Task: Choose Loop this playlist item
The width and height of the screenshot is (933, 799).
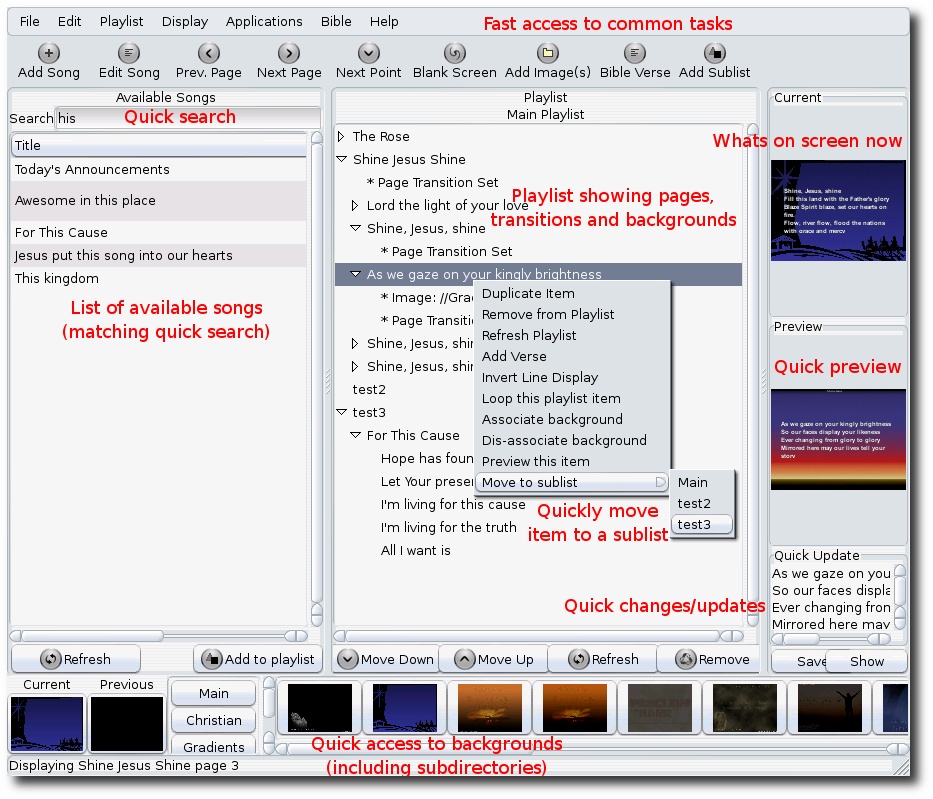Action: pyautogui.click(x=572, y=399)
